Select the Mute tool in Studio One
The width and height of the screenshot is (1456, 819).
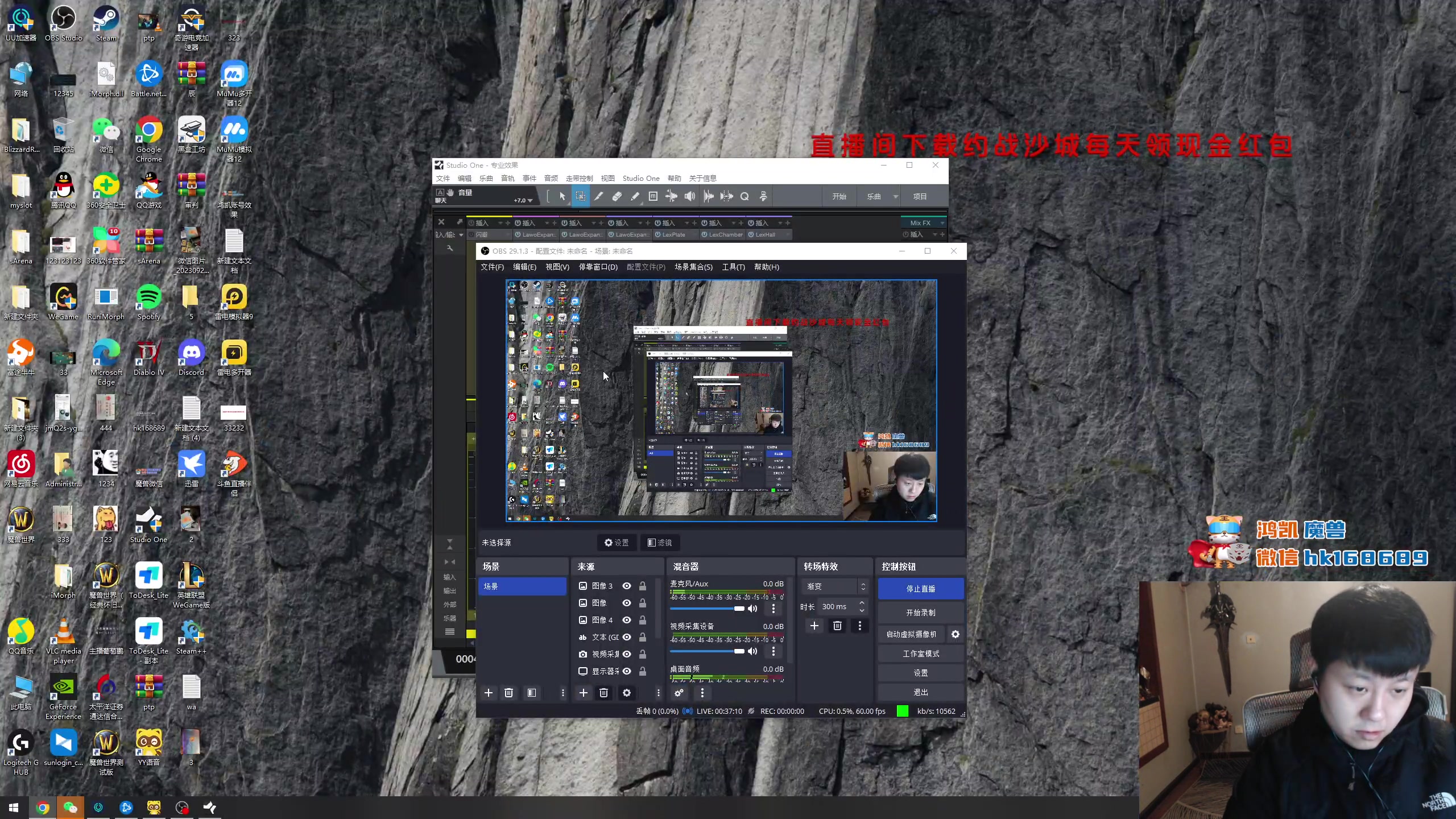653,196
